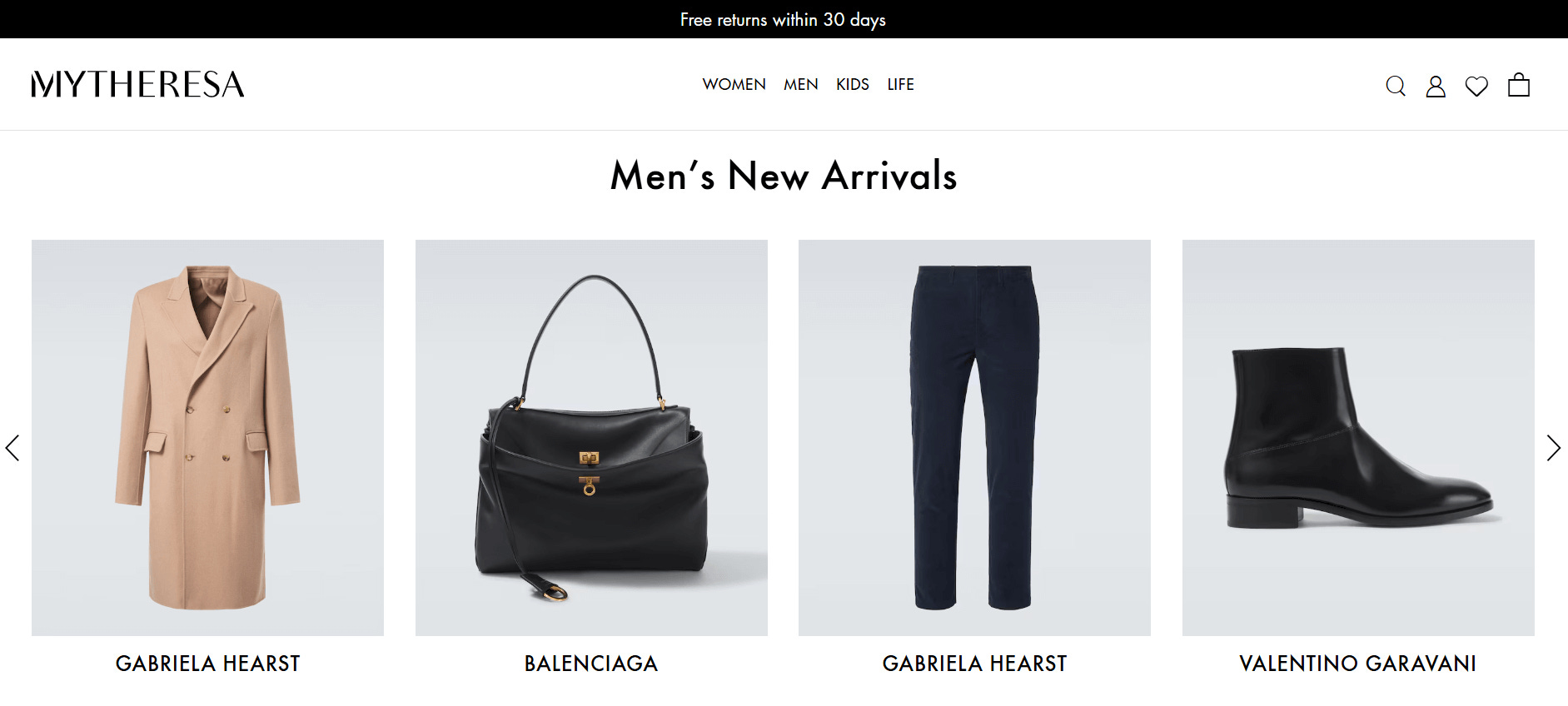Select the Gabriela Hearst label under the trousers
The height and width of the screenshot is (706, 1568).
pyautogui.click(x=974, y=664)
